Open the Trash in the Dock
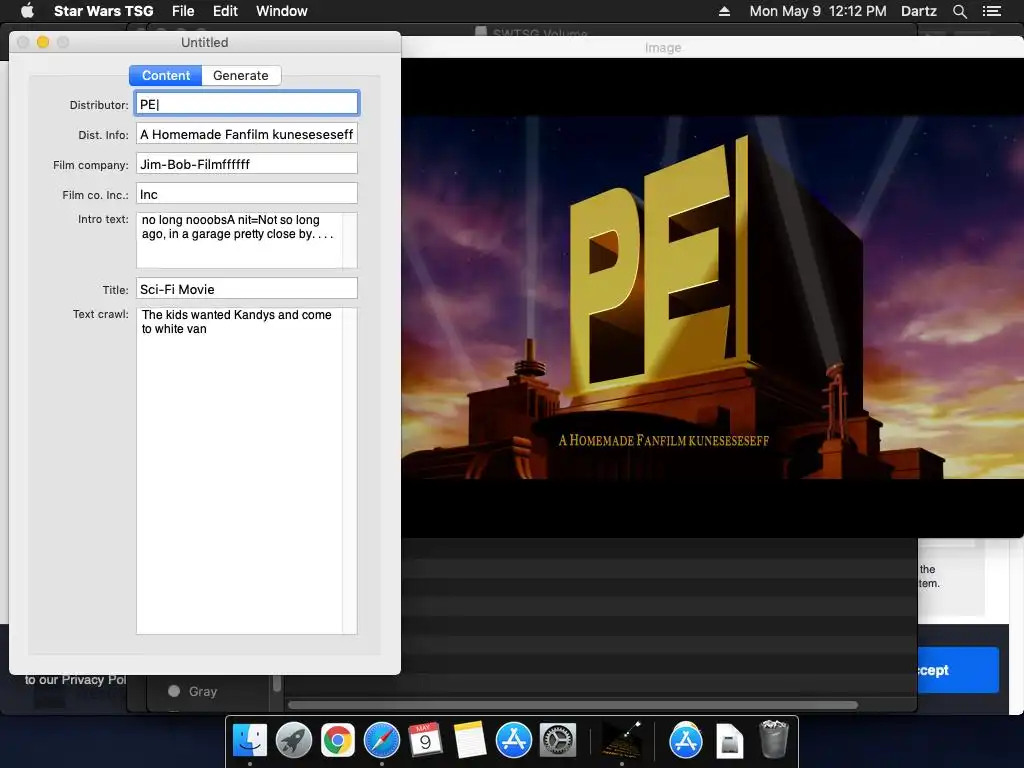Screen dimensions: 1024x768 774,739
